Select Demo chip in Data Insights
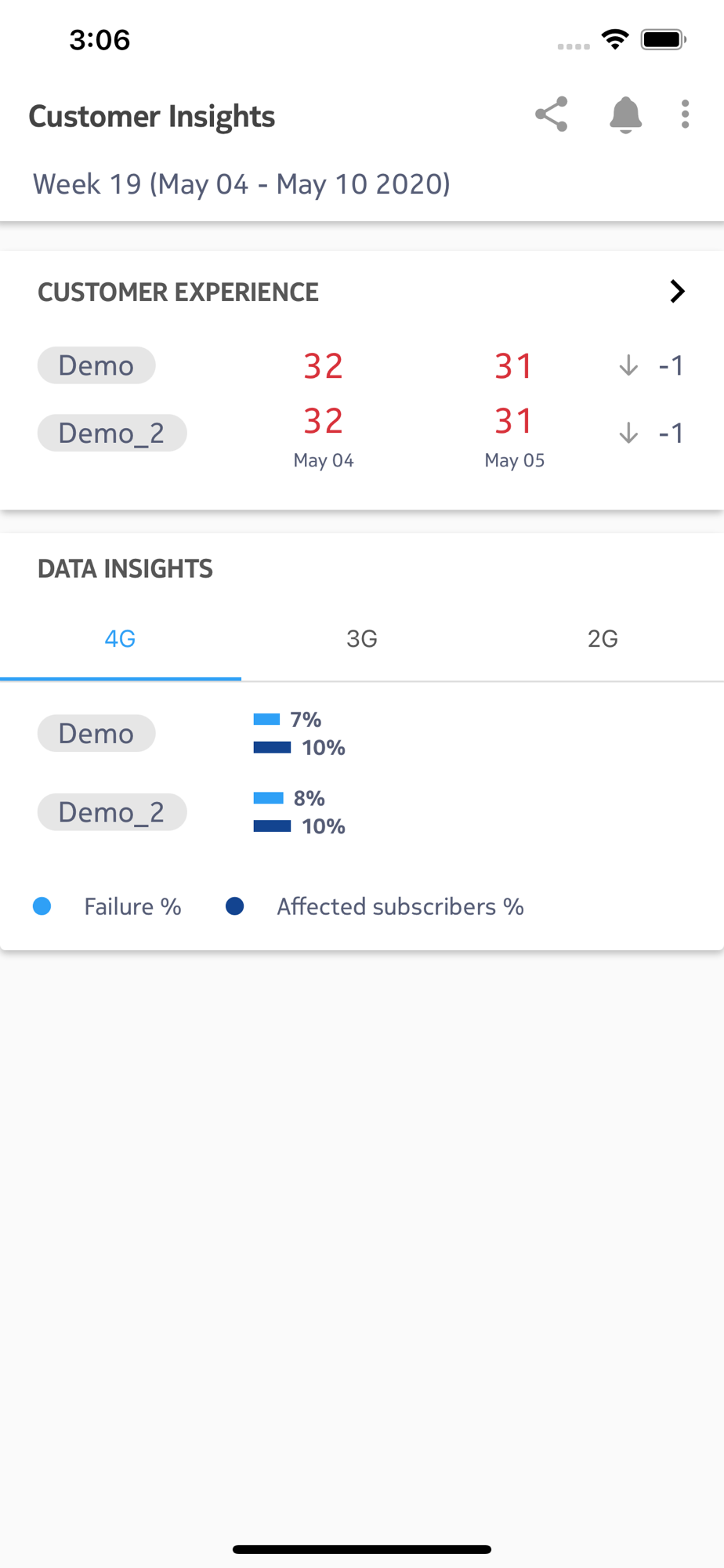The width and height of the screenshot is (724, 1568). tap(96, 733)
